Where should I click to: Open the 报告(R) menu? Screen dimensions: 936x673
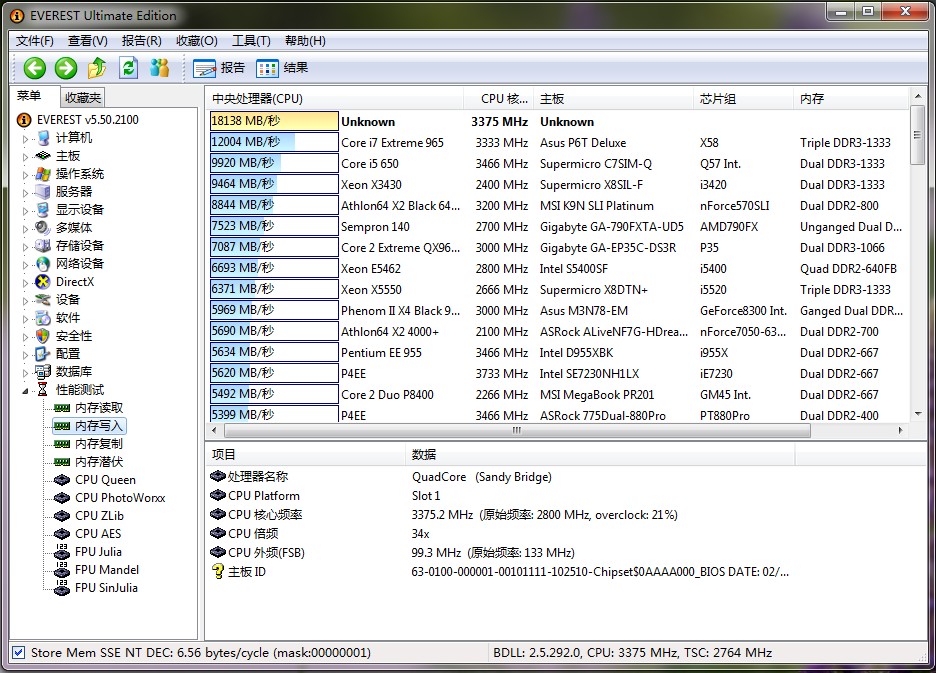point(141,41)
